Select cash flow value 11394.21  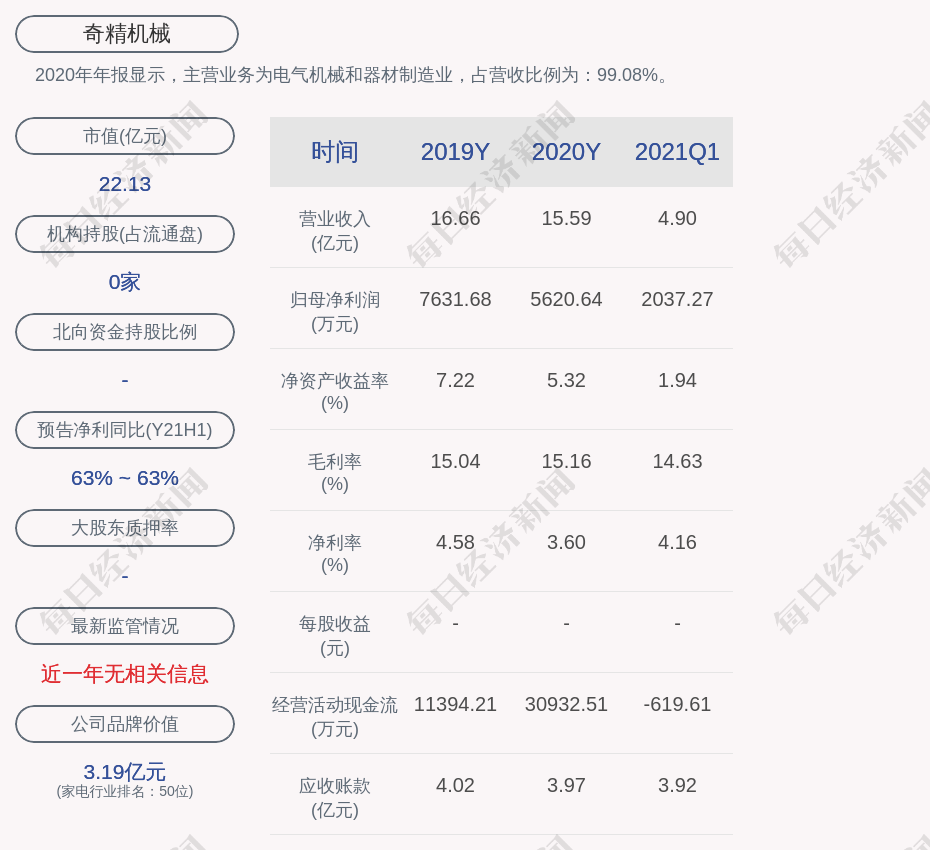tap(455, 705)
